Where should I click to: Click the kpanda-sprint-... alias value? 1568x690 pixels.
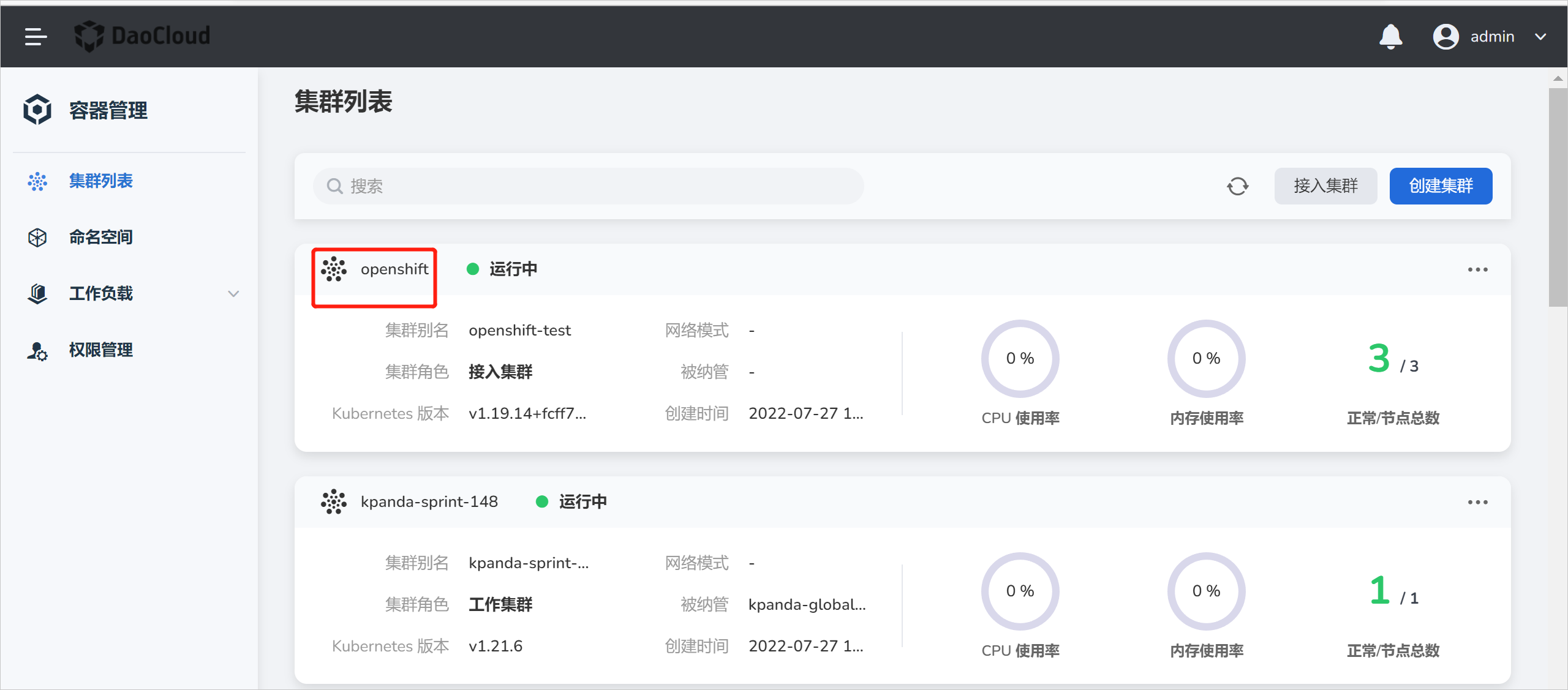point(529,563)
